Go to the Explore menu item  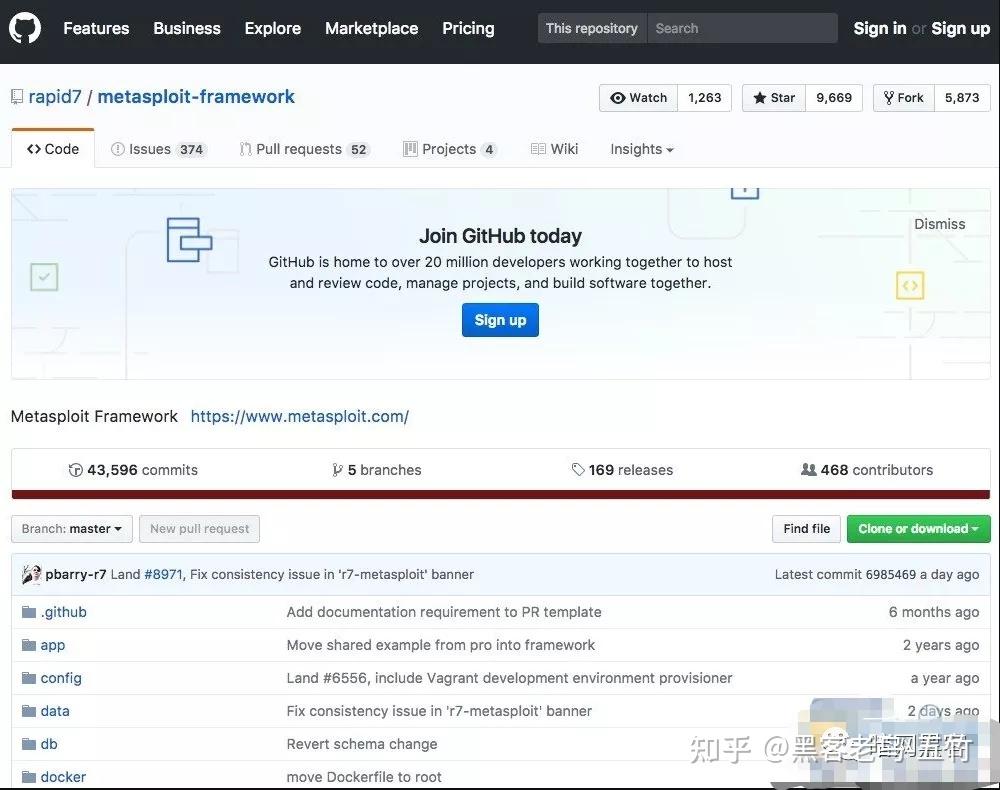coord(273,28)
